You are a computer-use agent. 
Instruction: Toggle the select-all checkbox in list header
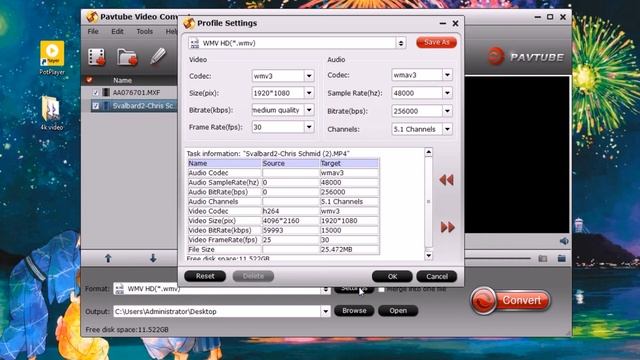click(x=89, y=80)
